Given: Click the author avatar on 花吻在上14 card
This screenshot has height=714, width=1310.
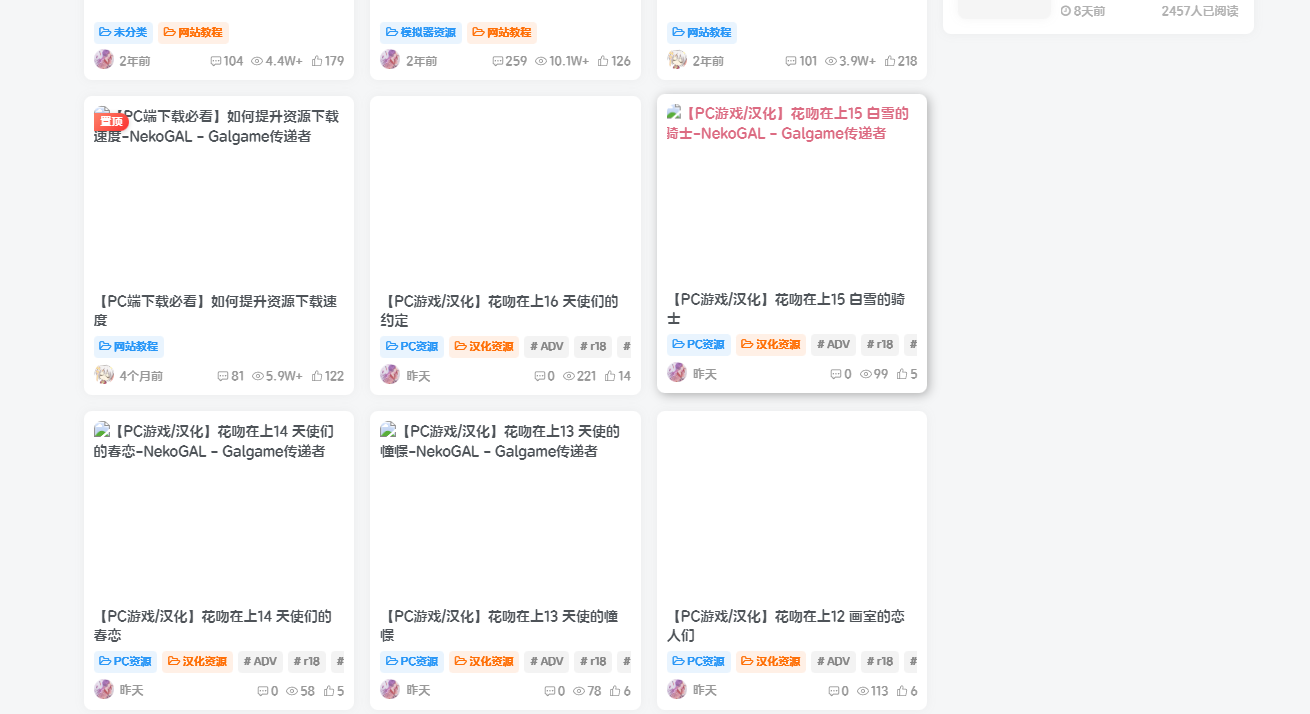Looking at the screenshot, I should [104, 690].
